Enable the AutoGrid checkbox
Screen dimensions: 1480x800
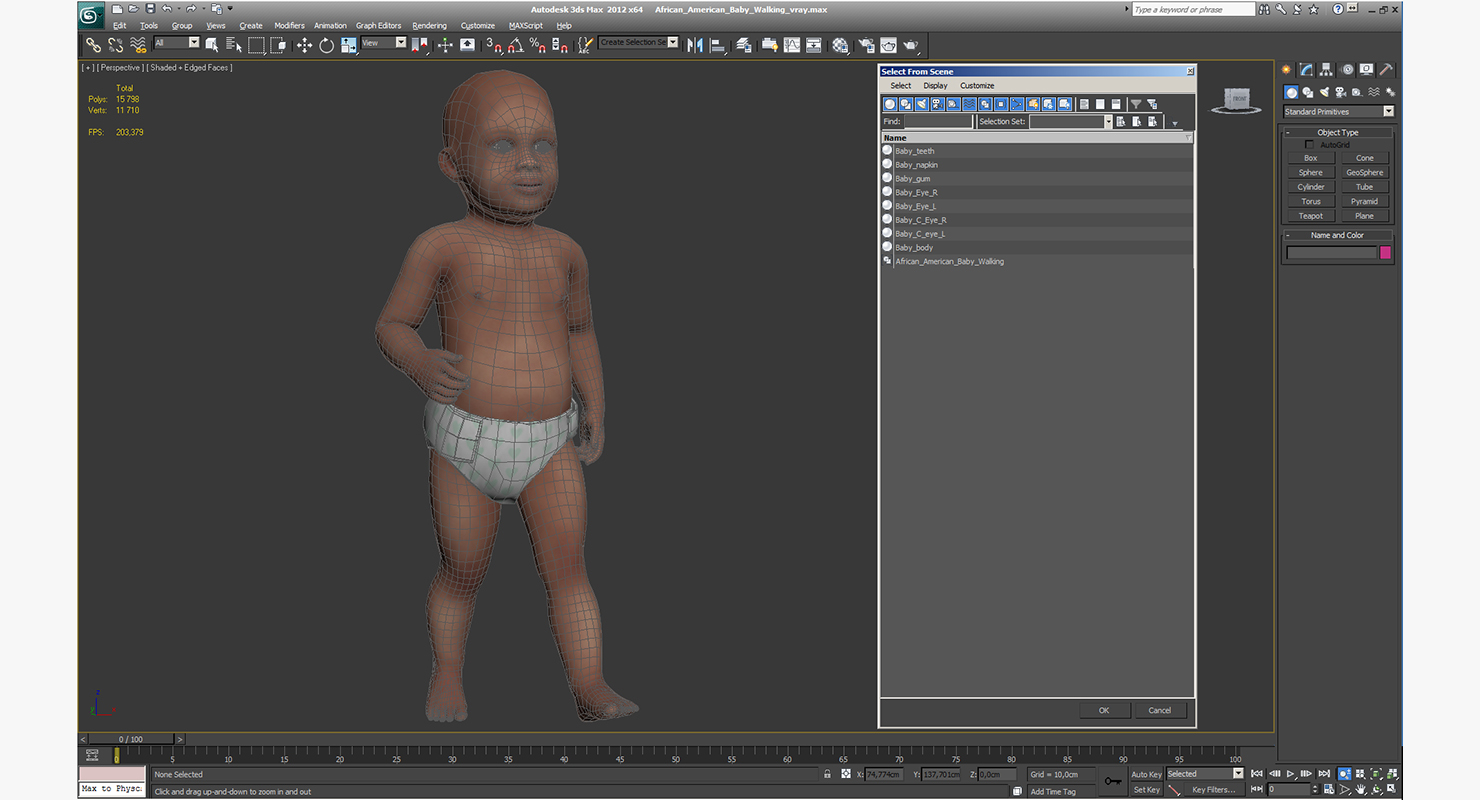[x=1311, y=145]
